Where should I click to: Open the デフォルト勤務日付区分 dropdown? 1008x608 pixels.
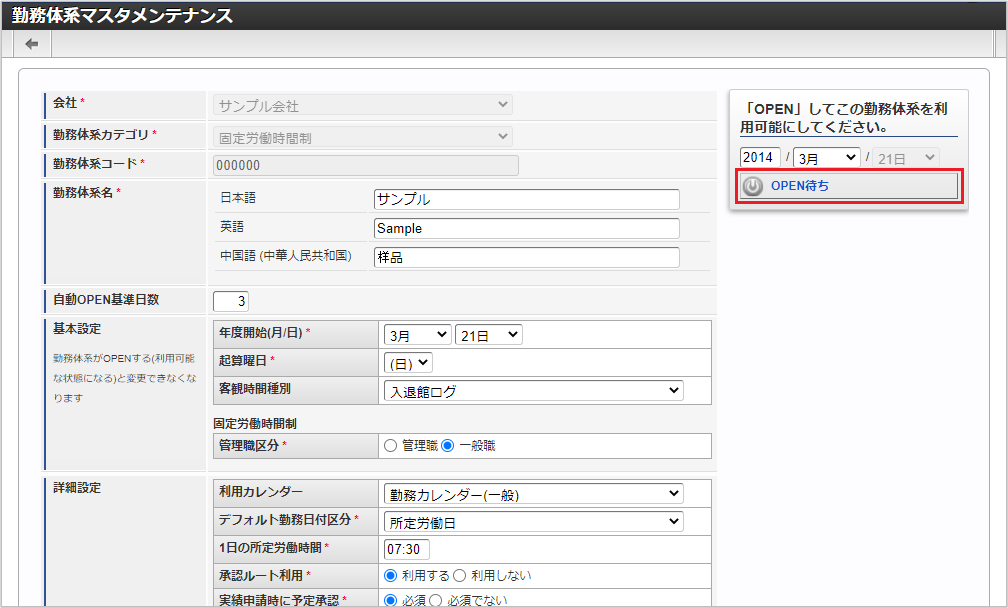click(x=534, y=522)
